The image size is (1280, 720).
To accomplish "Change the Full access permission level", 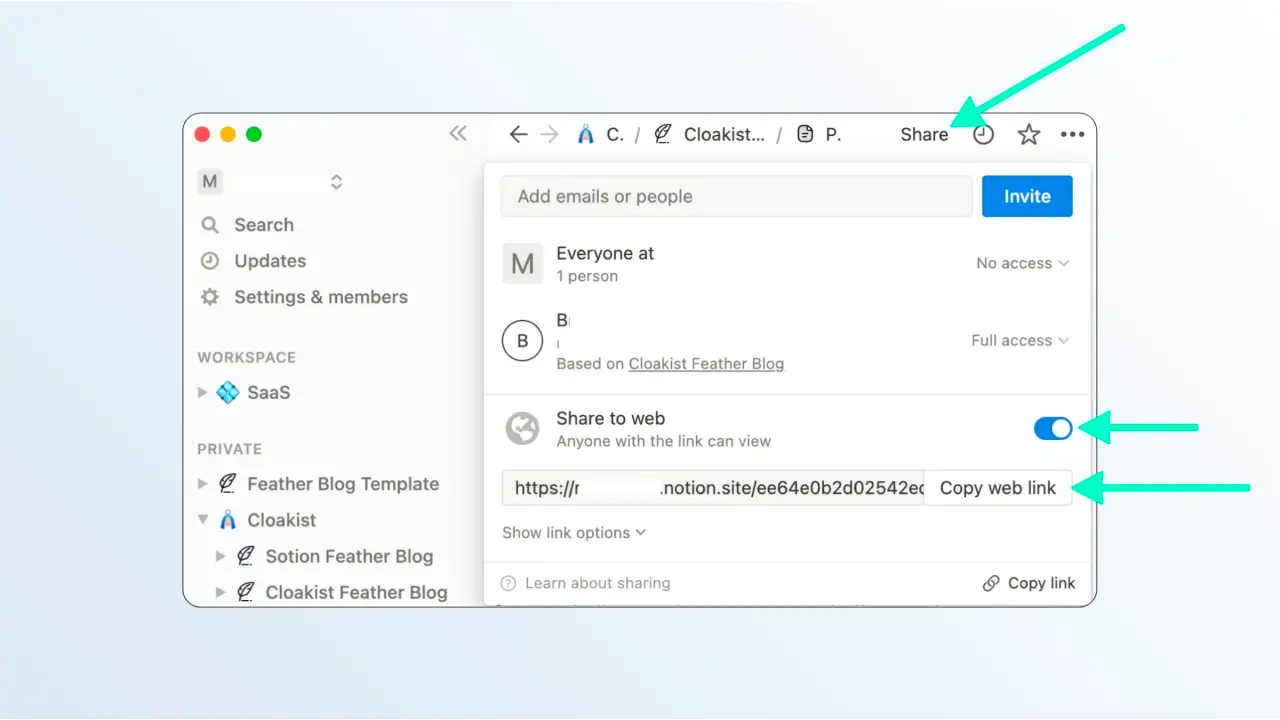I will pyautogui.click(x=1019, y=340).
